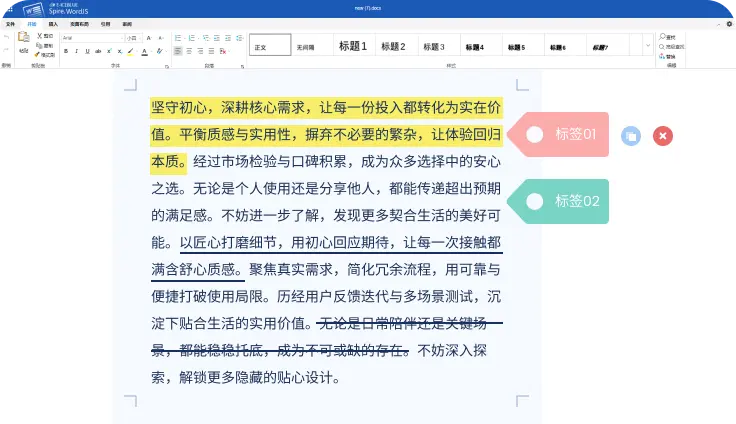736x424 pixels.
Task: Toggle underline formatting
Action: [x=87, y=51]
